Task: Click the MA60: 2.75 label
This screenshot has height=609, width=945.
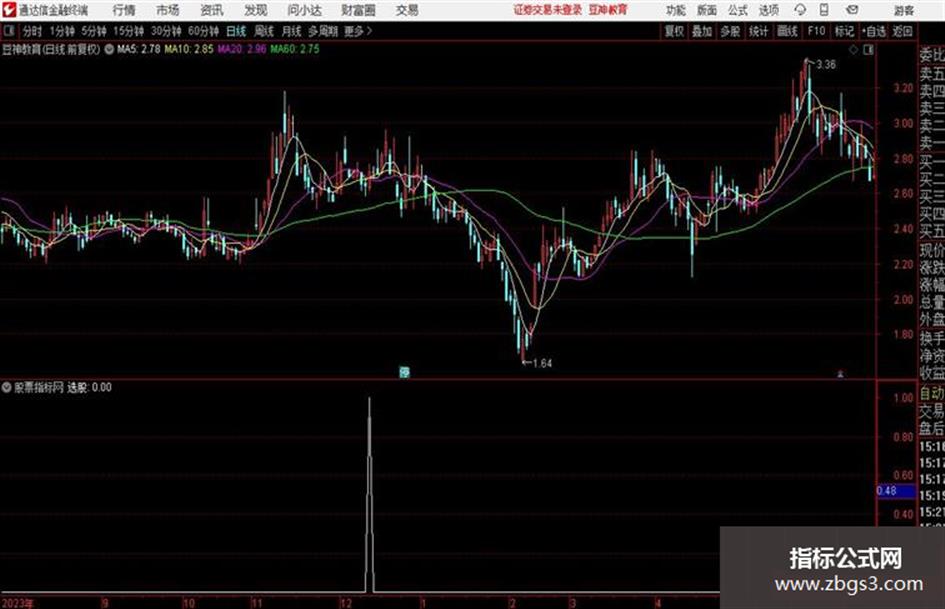Action: point(295,49)
